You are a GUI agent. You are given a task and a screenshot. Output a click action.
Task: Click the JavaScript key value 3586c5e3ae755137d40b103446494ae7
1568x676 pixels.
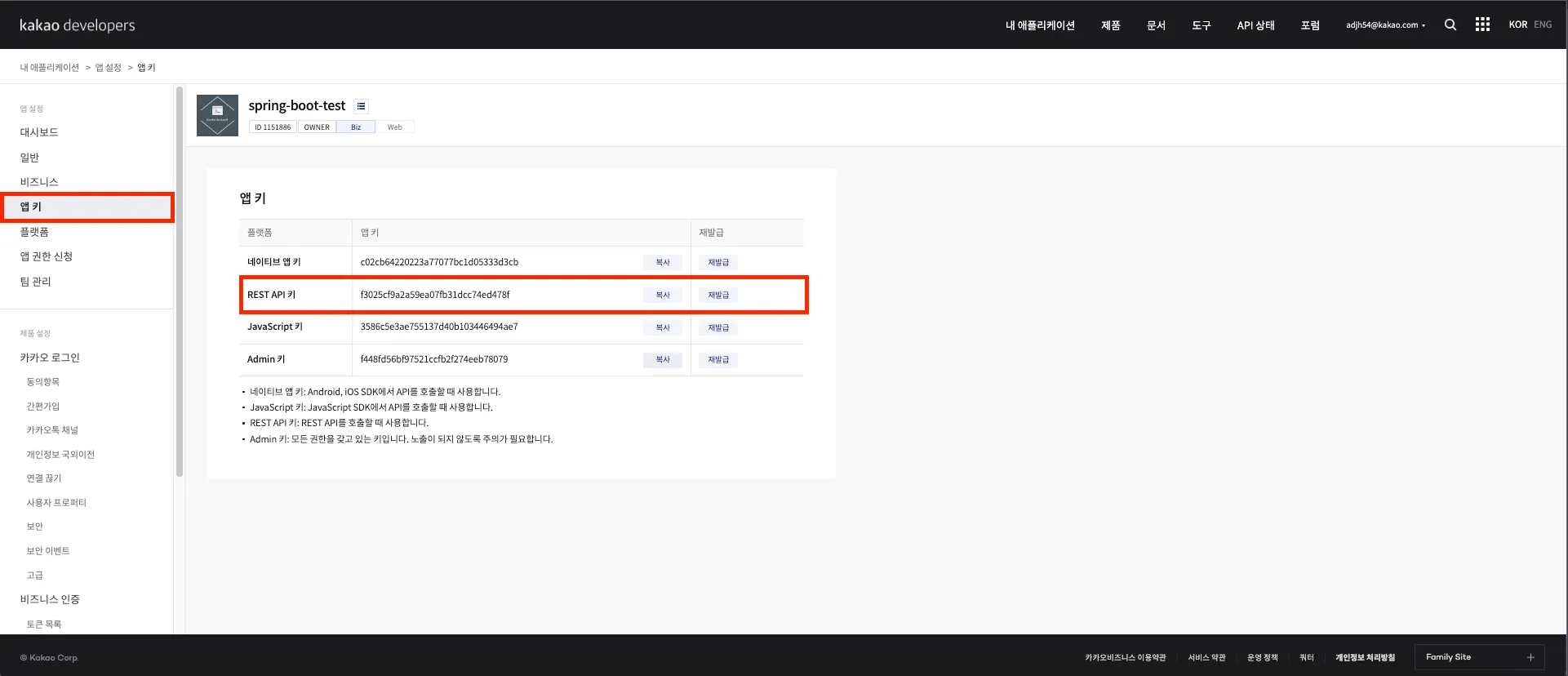(x=439, y=327)
